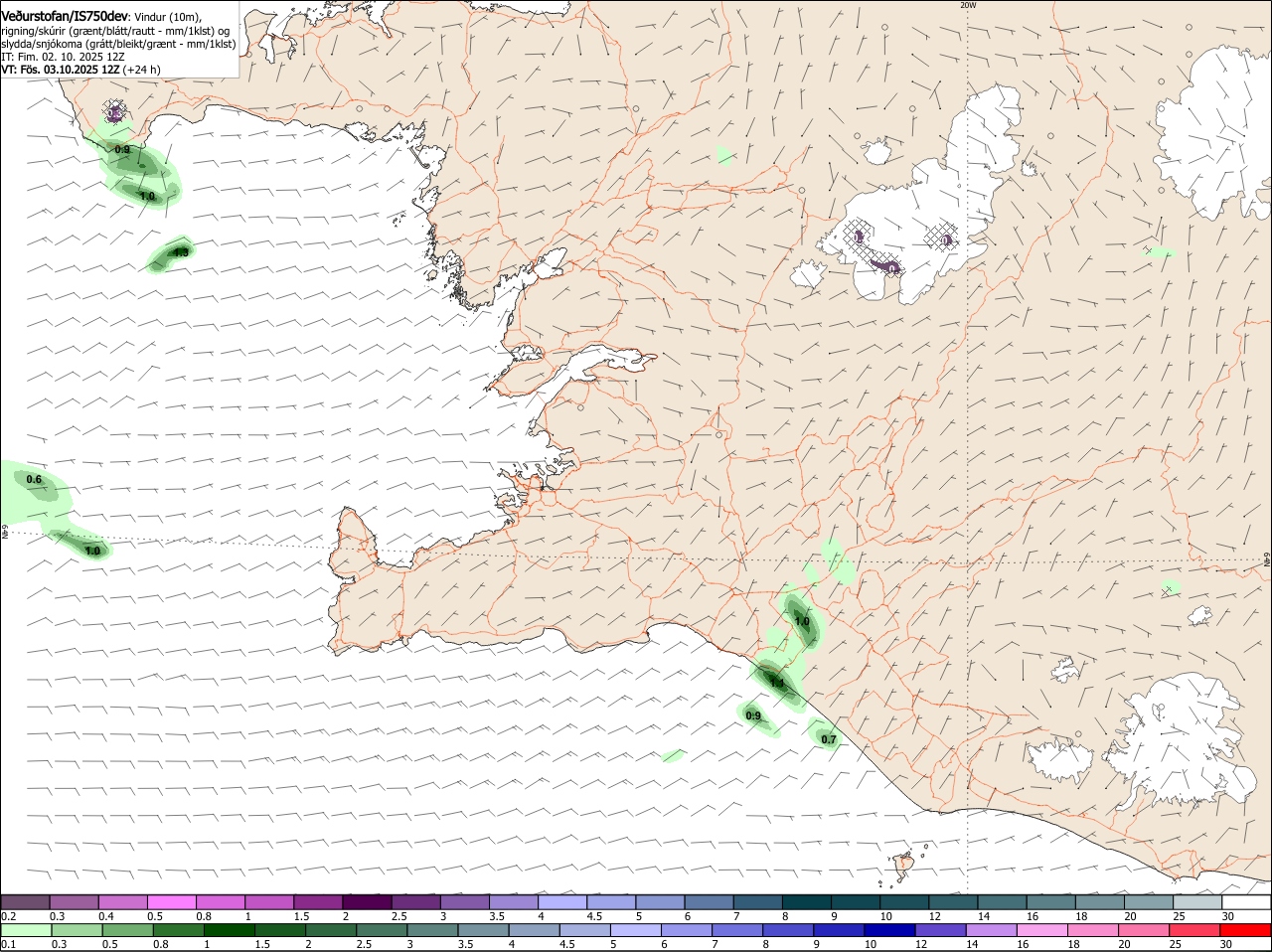Click the 0.9 label offshore beside 0.7

click(x=753, y=715)
